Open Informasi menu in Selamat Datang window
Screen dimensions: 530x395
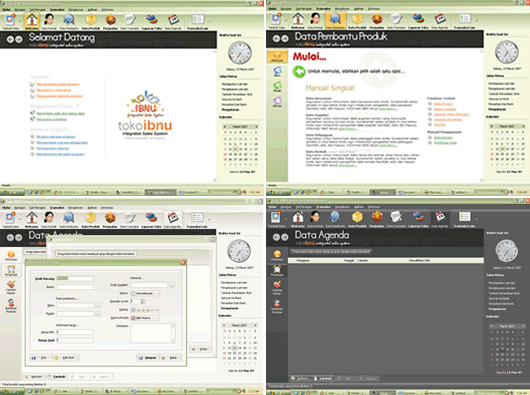click(107, 9)
